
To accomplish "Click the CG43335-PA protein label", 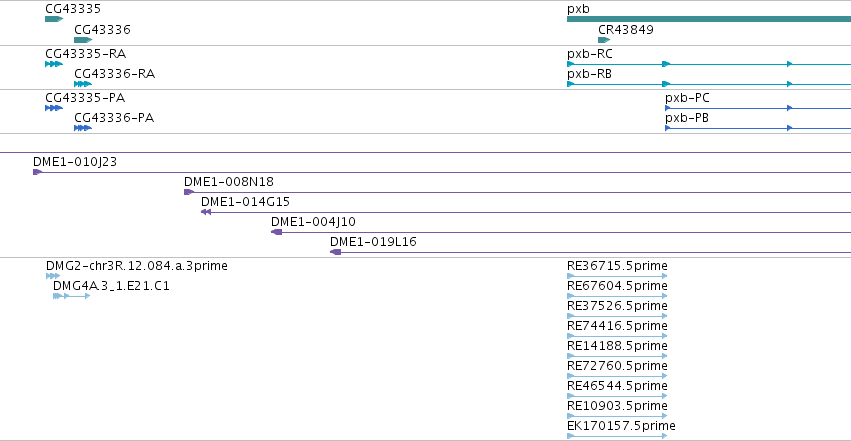I will (85, 98).
